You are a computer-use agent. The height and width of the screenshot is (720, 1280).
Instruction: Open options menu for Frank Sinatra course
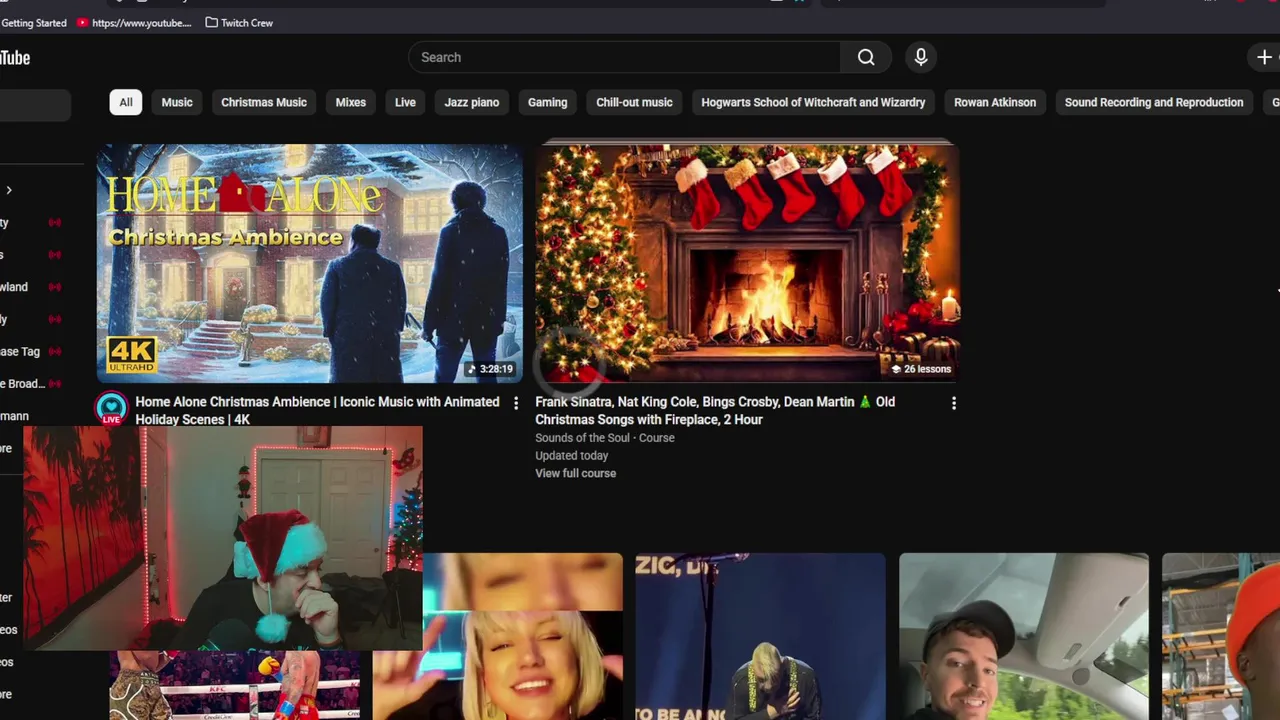coord(953,403)
